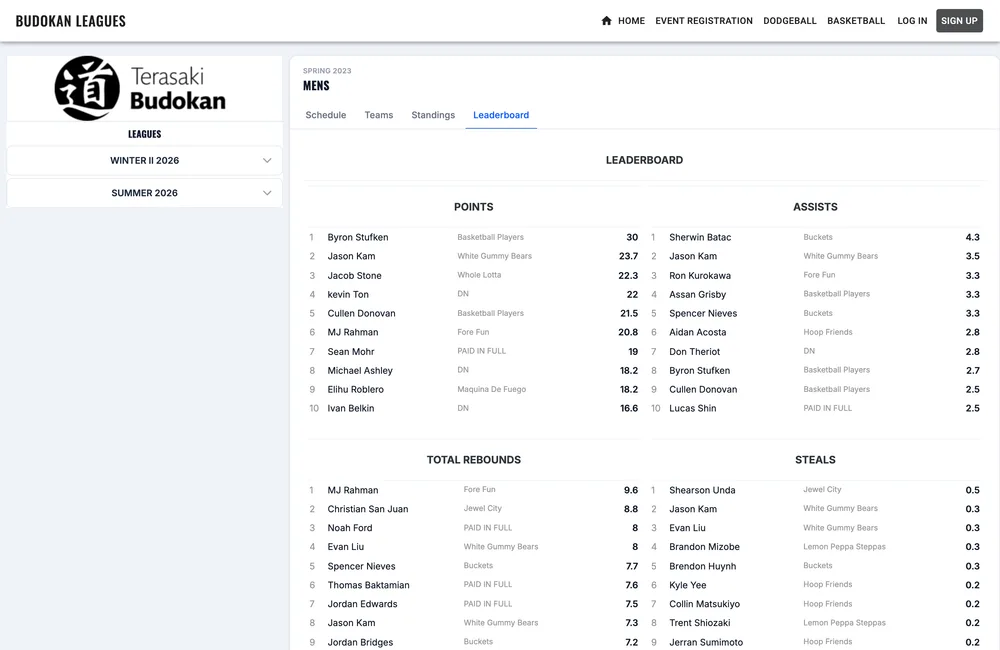
Task: Open the DODGEBALL menu item
Action: click(790, 20)
